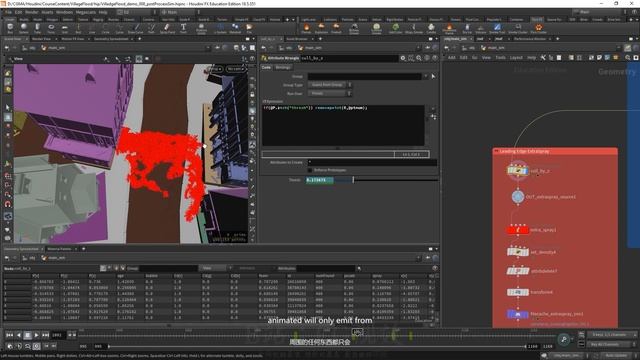
Task: Jump to the first frame
Action: (9, 335)
